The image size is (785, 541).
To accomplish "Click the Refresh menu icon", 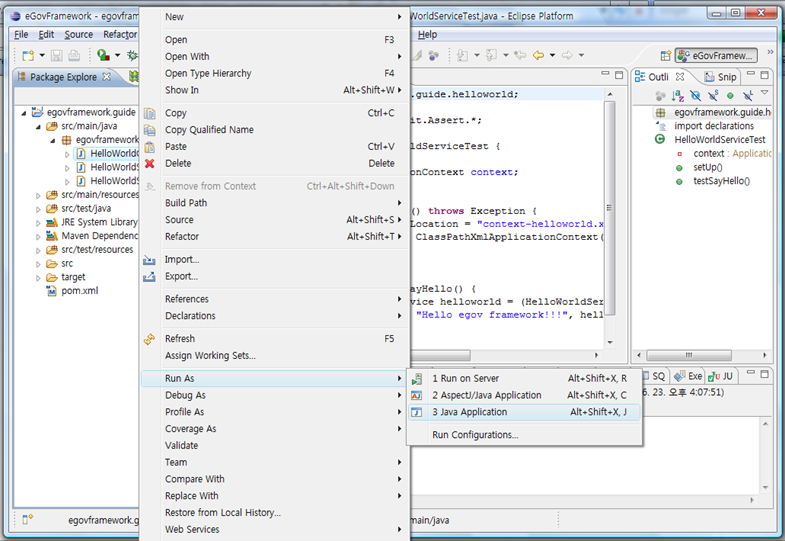I will pos(150,339).
